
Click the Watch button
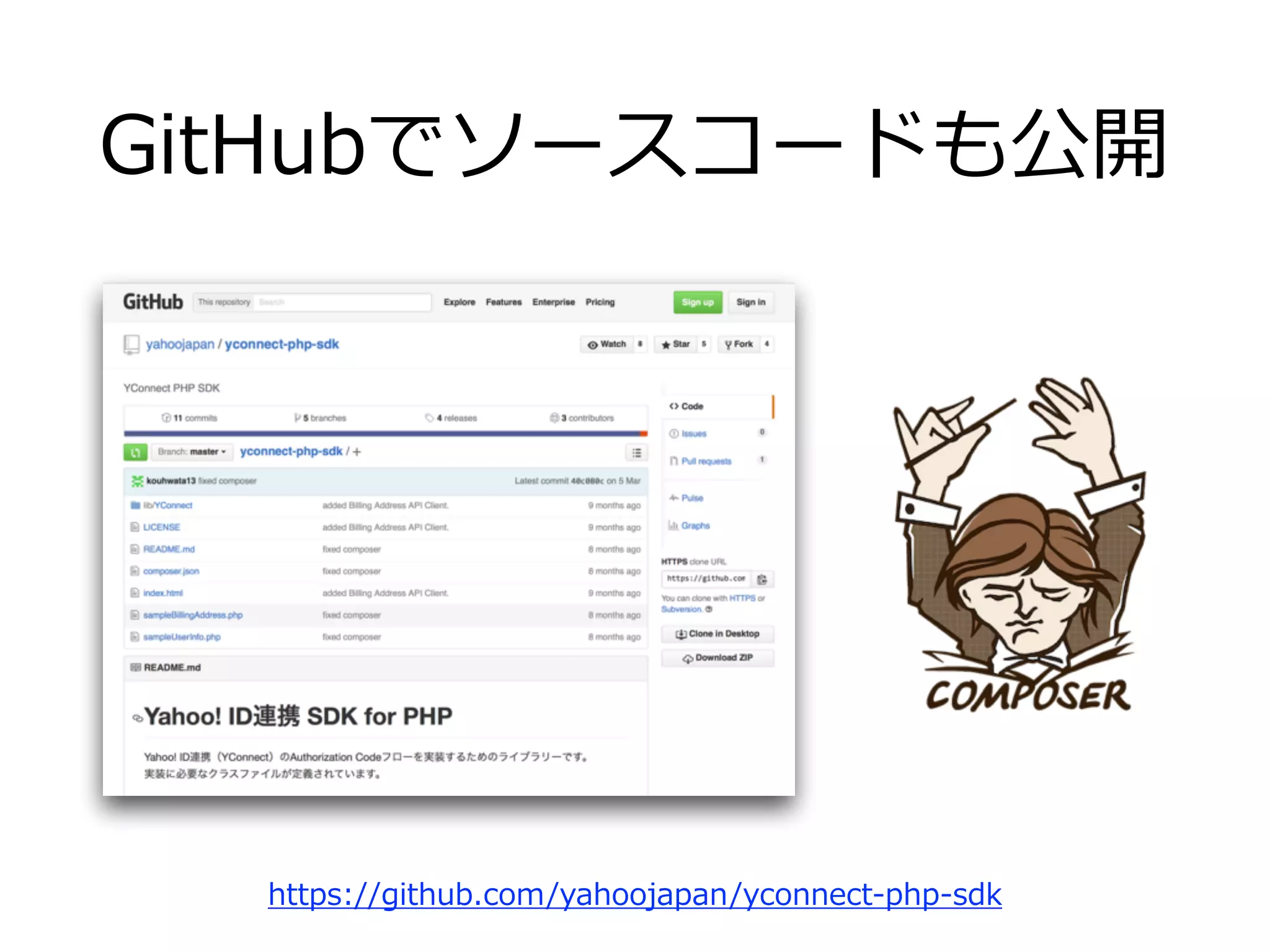[x=606, y=344]
